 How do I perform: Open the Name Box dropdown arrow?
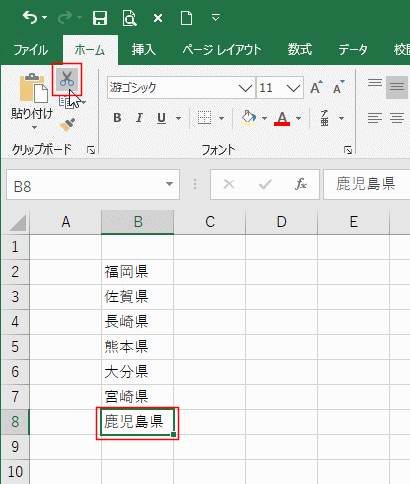point(169,184)
